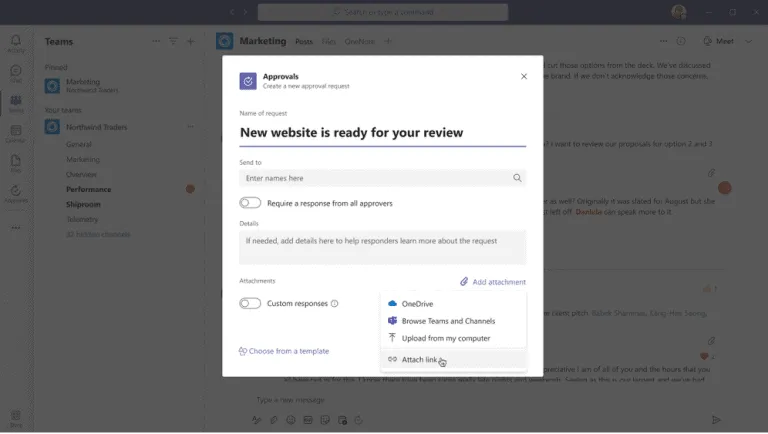The height and width of the screenshot is (434, 768).
Task: Open the Add attachment dropdown
Action: coord(492,282)
